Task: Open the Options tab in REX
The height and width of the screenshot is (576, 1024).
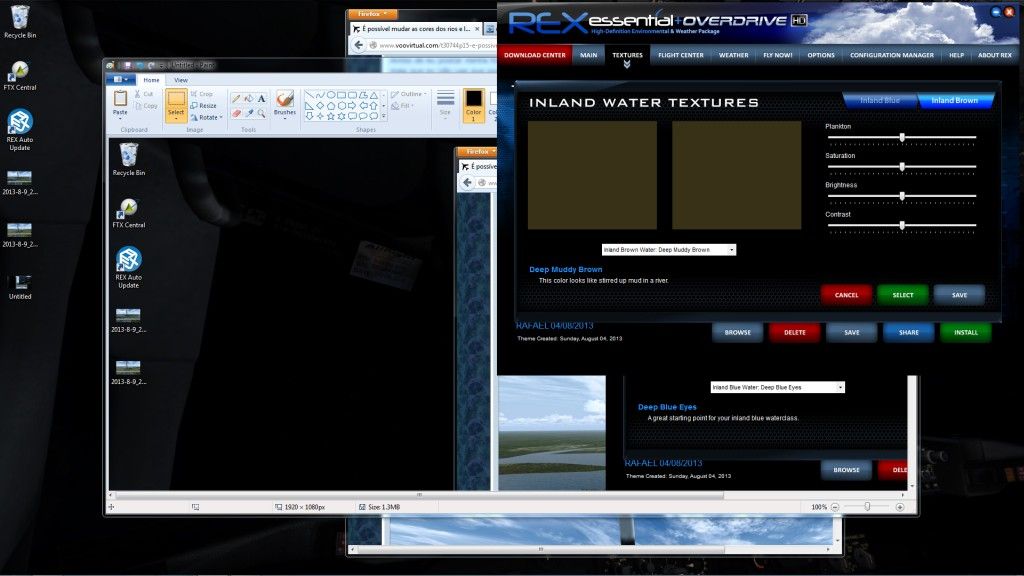Action: click(821, 55)
